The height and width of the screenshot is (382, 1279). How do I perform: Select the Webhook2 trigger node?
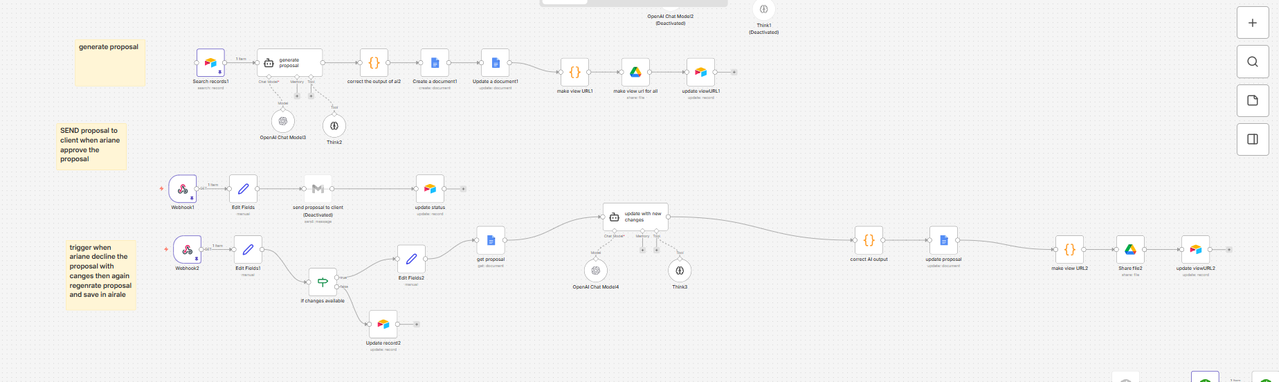(x=187, y=249)
